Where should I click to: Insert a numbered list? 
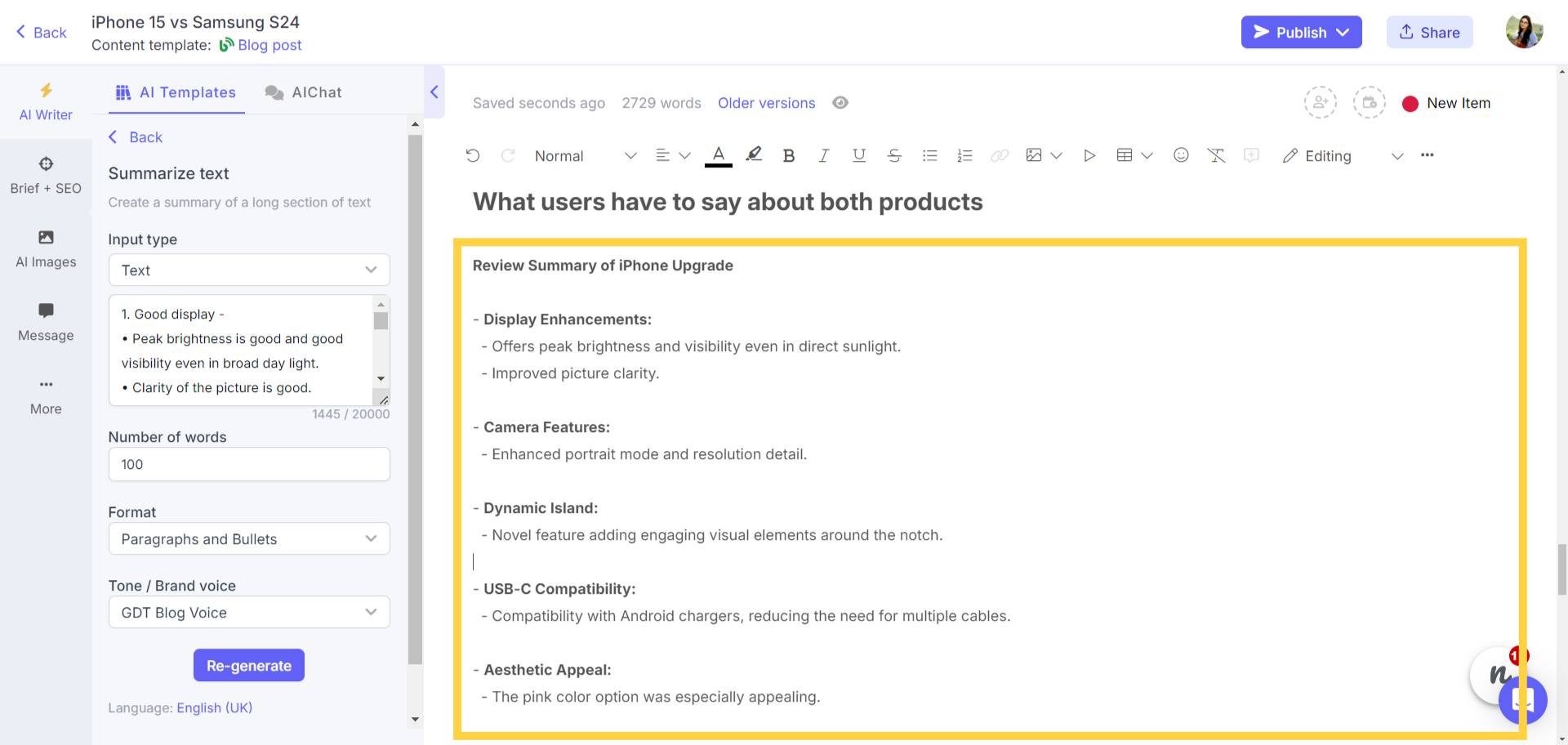click(964, 155)
